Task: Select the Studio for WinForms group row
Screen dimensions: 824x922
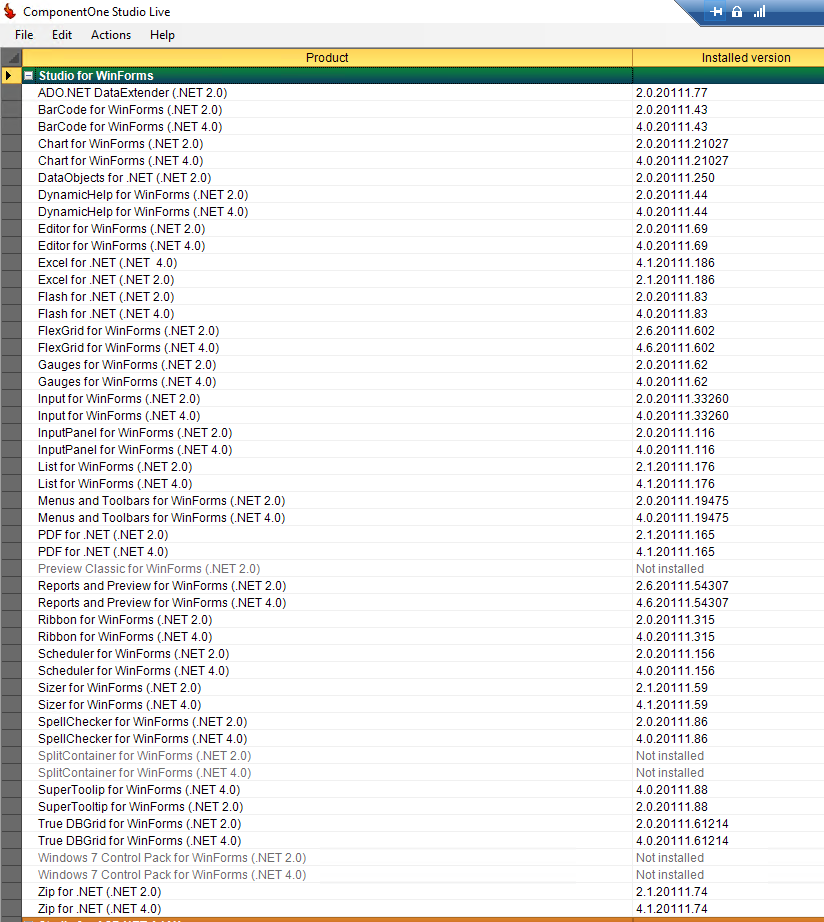Action: tap(423, 75)
